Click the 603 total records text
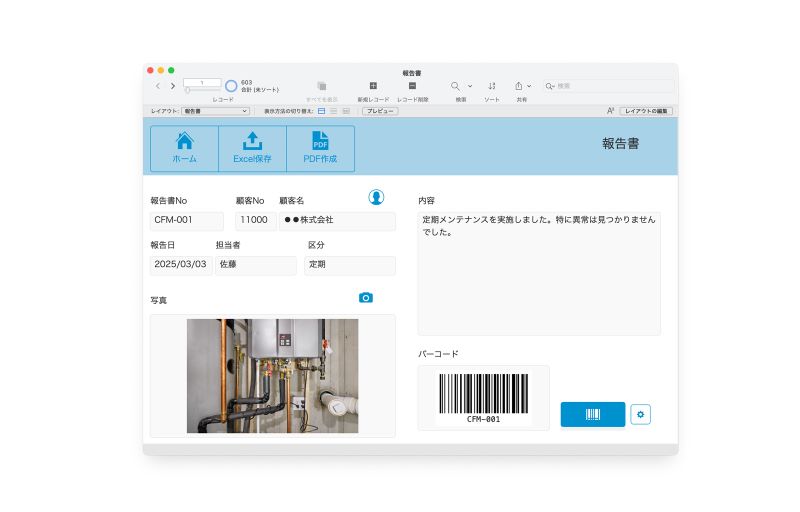The width and height of the screenshot is (800, 512). 246,82
